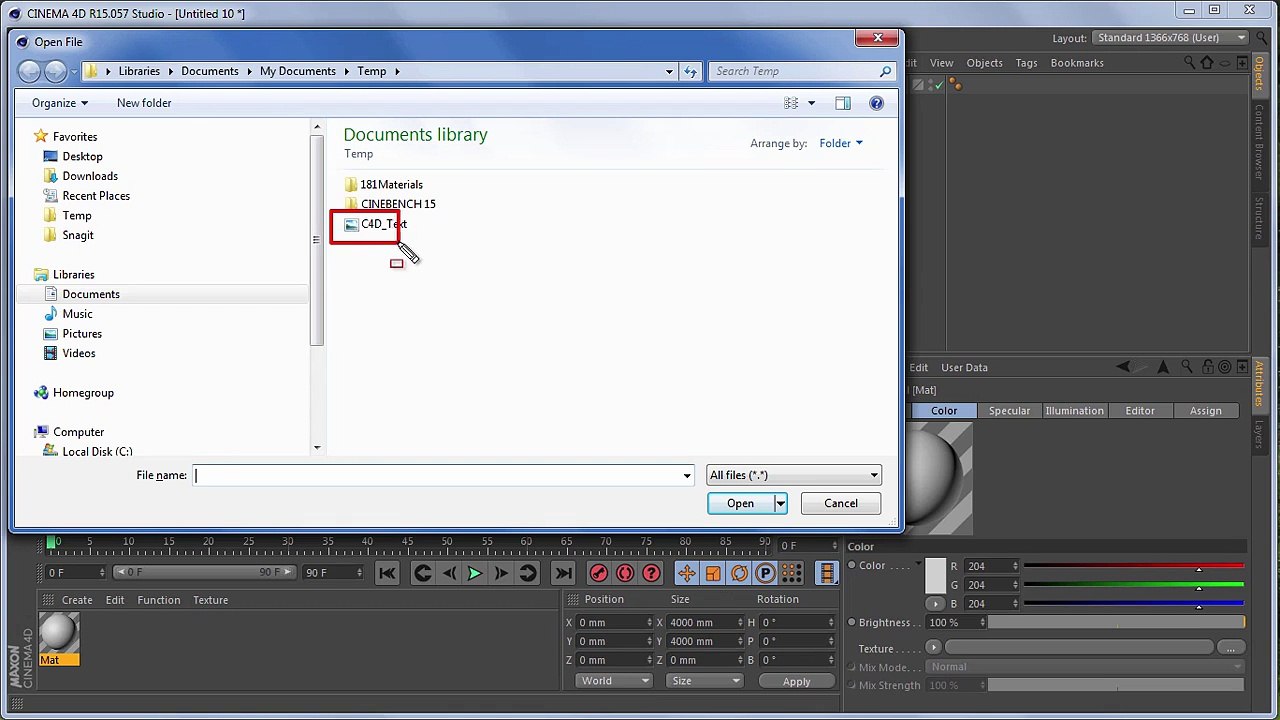Select the Color radio button
This screenshot has height=720, width=1280.
(852, 566)
